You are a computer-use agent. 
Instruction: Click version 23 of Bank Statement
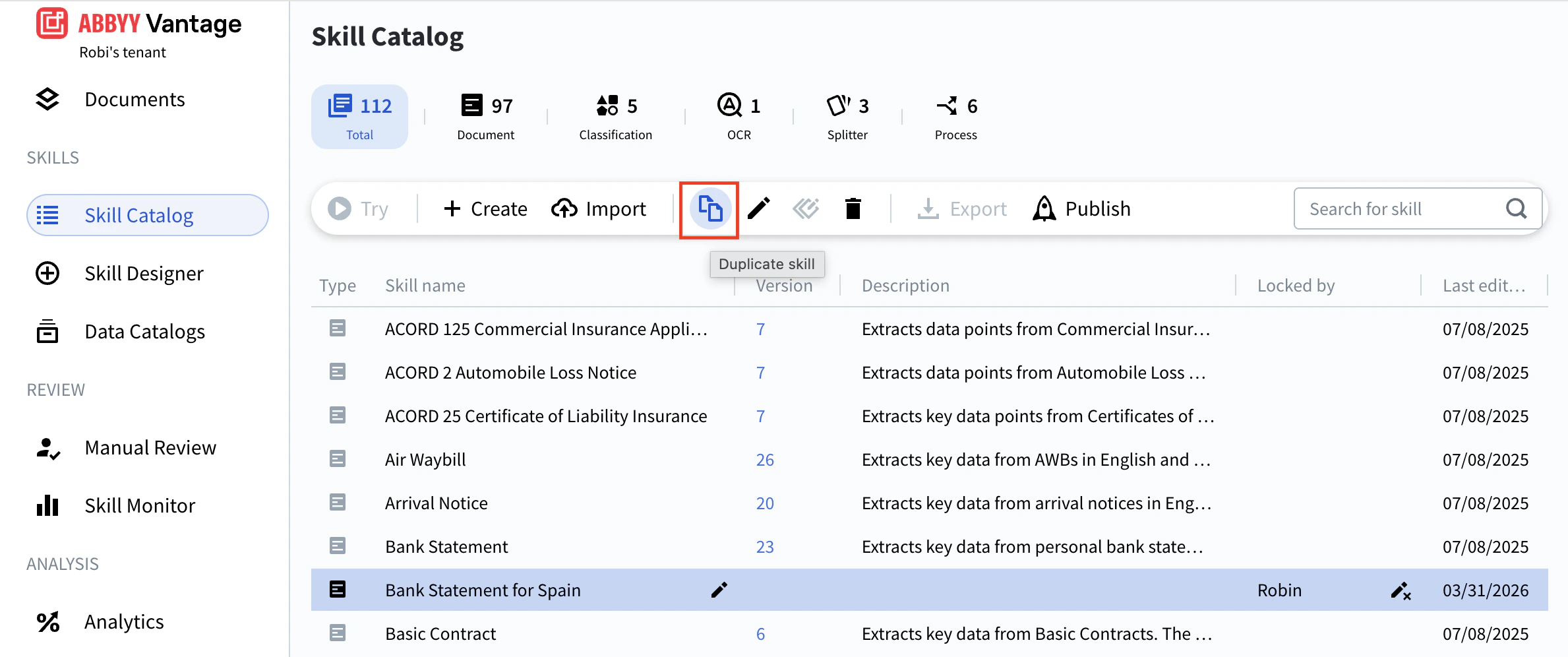pos(765,547)
